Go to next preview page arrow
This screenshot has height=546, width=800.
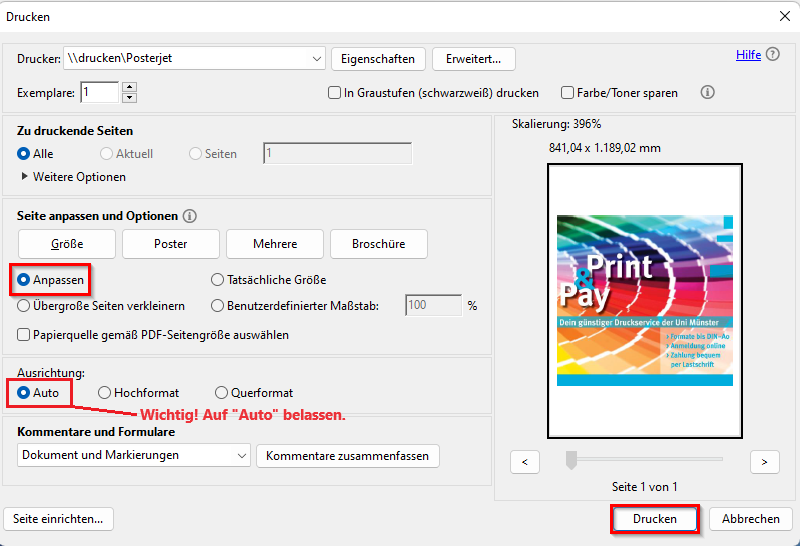click(x=764, y=461)
